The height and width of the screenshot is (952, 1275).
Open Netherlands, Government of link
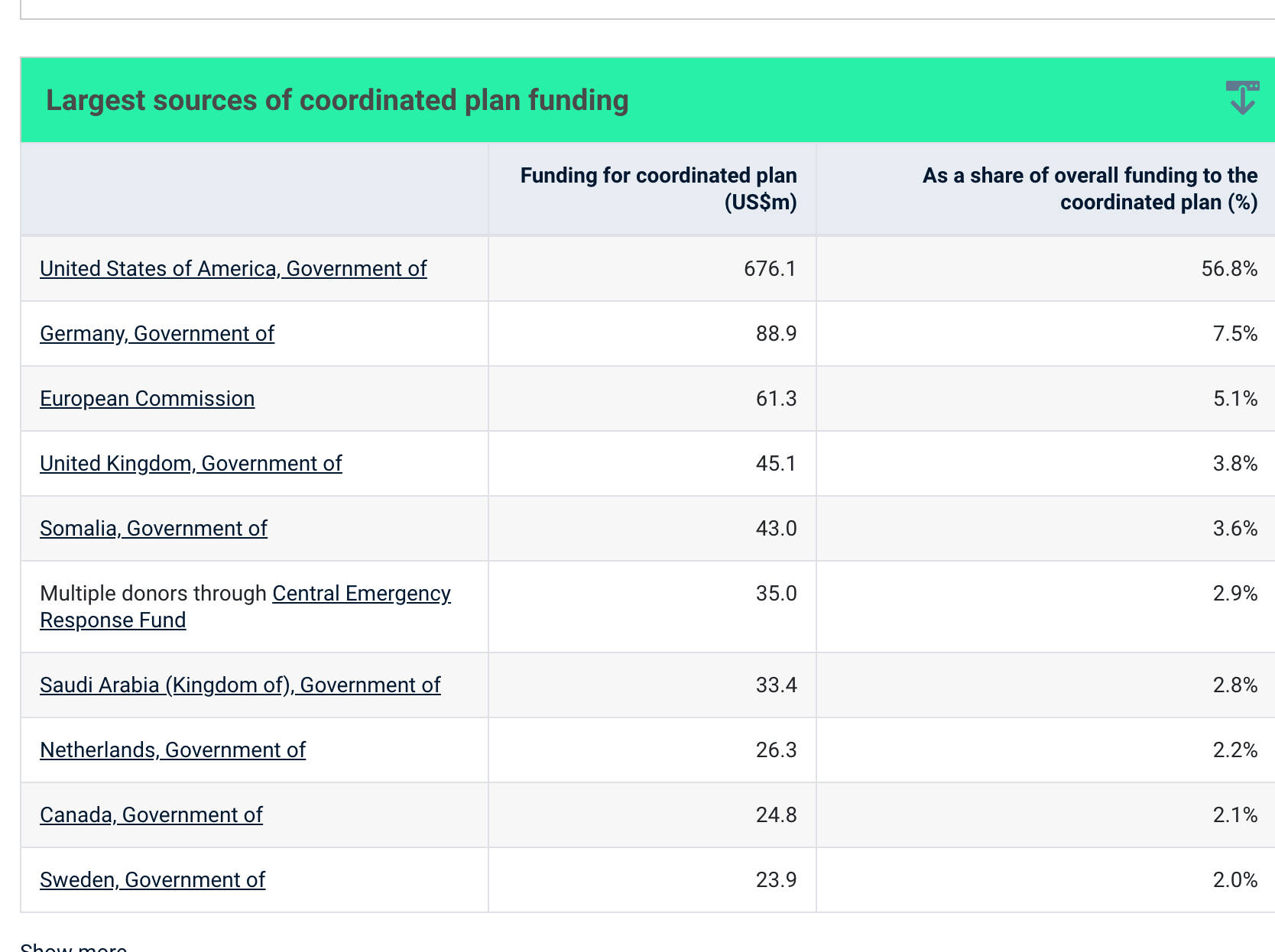click(172, 750)
